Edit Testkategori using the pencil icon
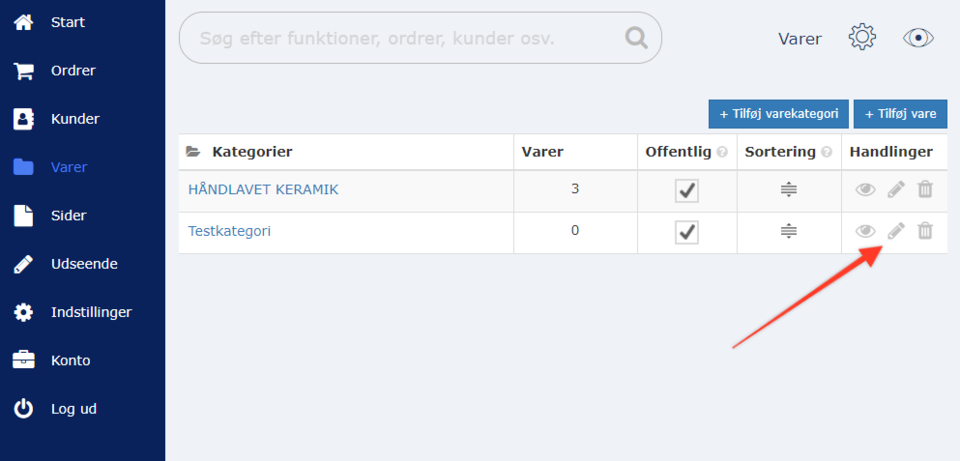960x461 pixels. (x=896, y=231)
